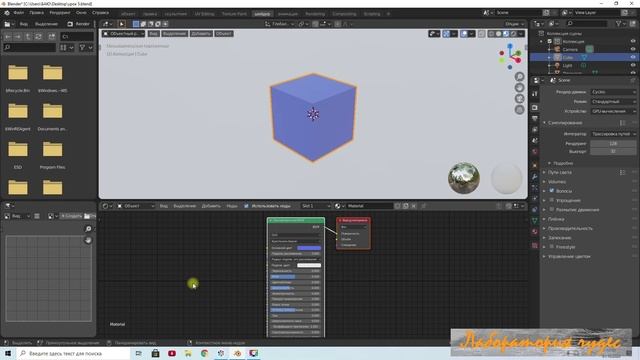Toggle visibility eye of Cube object
This screenshot has width=640, height=360.
pos(633,57)
